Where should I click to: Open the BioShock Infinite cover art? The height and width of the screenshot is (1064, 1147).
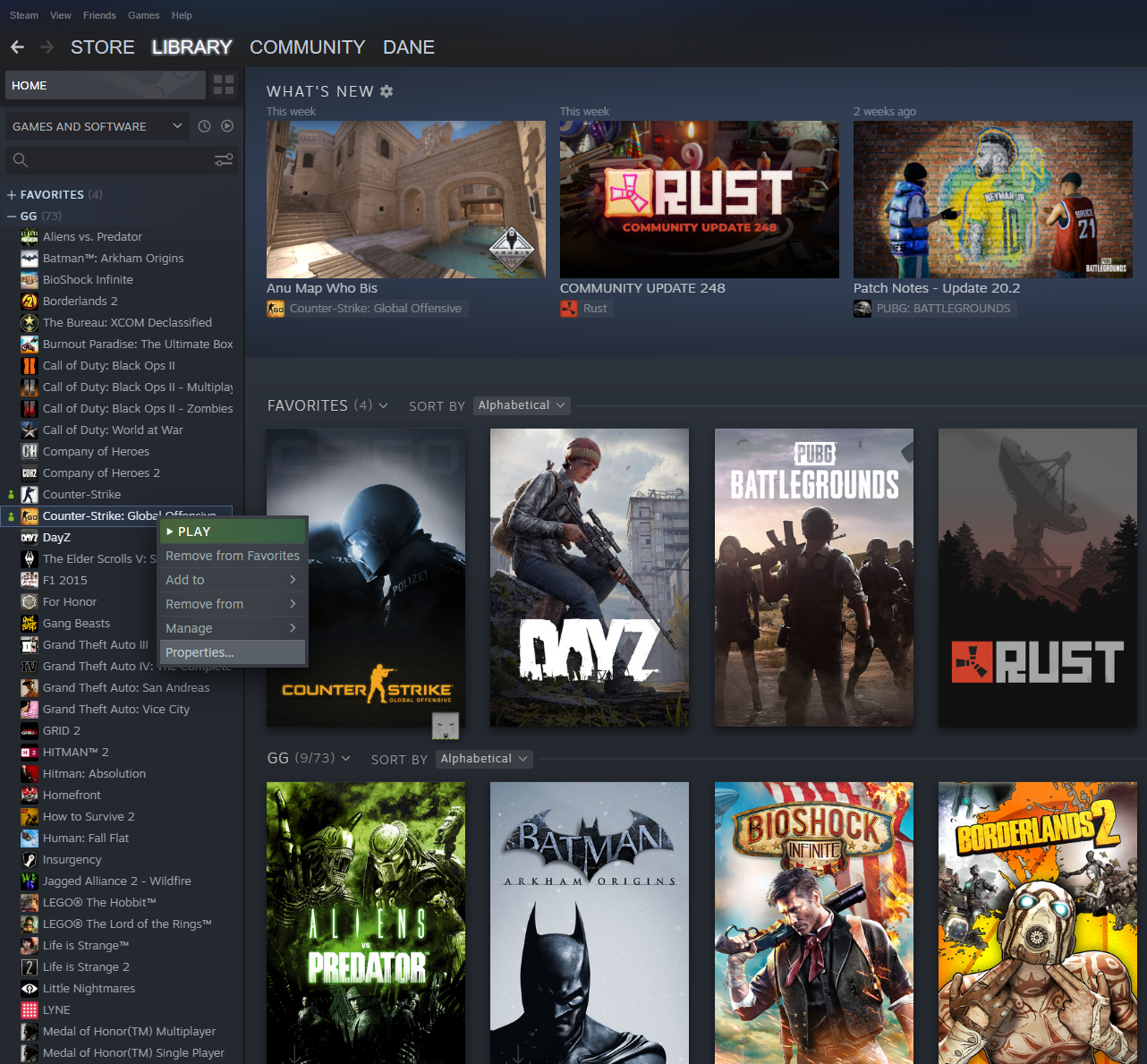[x=814, y=923]
